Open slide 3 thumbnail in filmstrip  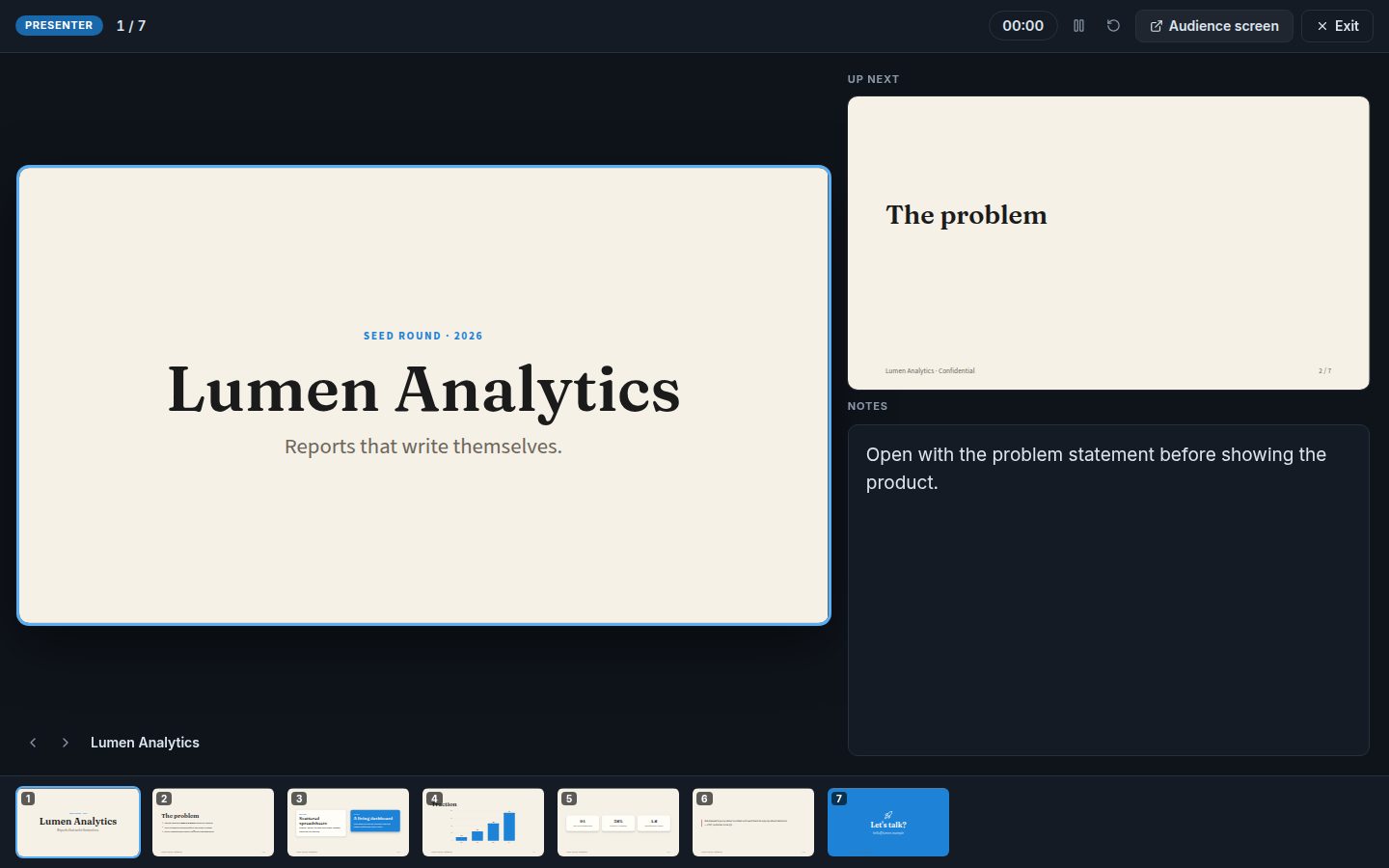tap(348, 823)
